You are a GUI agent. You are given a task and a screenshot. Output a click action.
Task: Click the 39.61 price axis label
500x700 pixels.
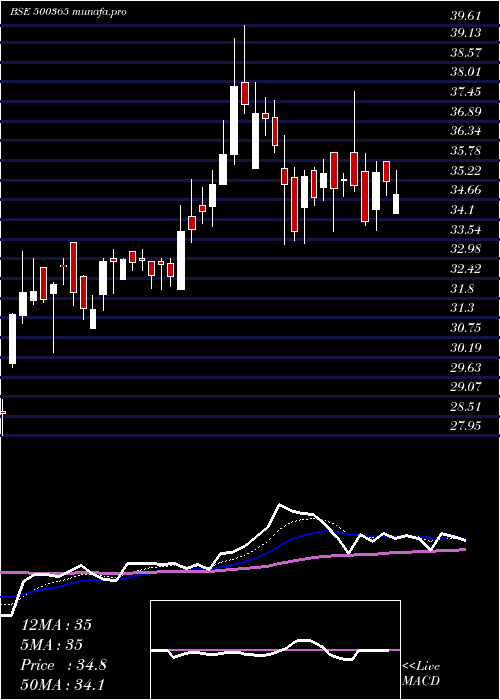click(x=466, y=16)
